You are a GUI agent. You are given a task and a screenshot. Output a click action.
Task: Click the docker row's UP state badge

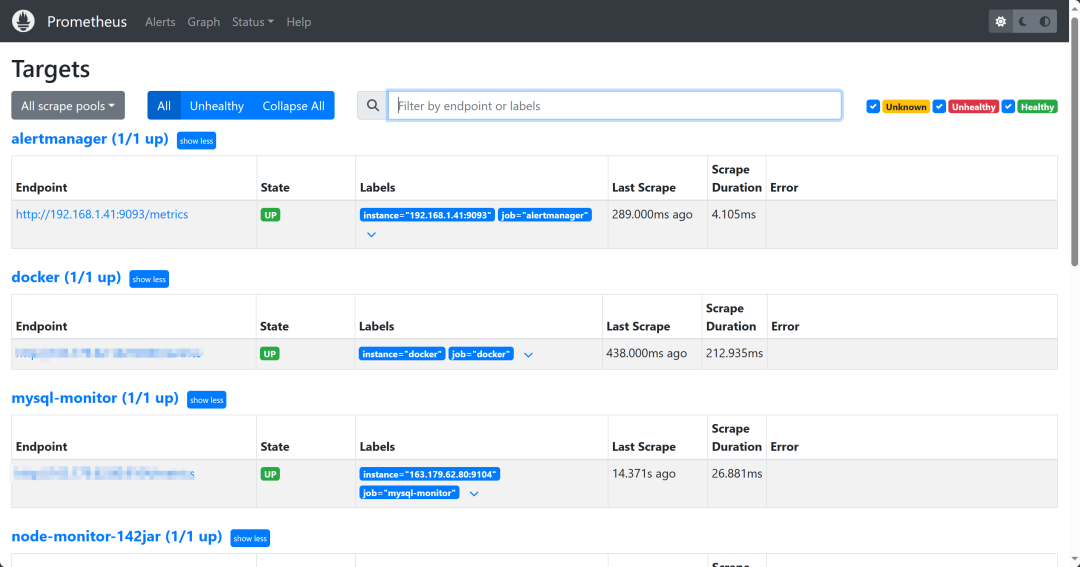coord(269,354)
